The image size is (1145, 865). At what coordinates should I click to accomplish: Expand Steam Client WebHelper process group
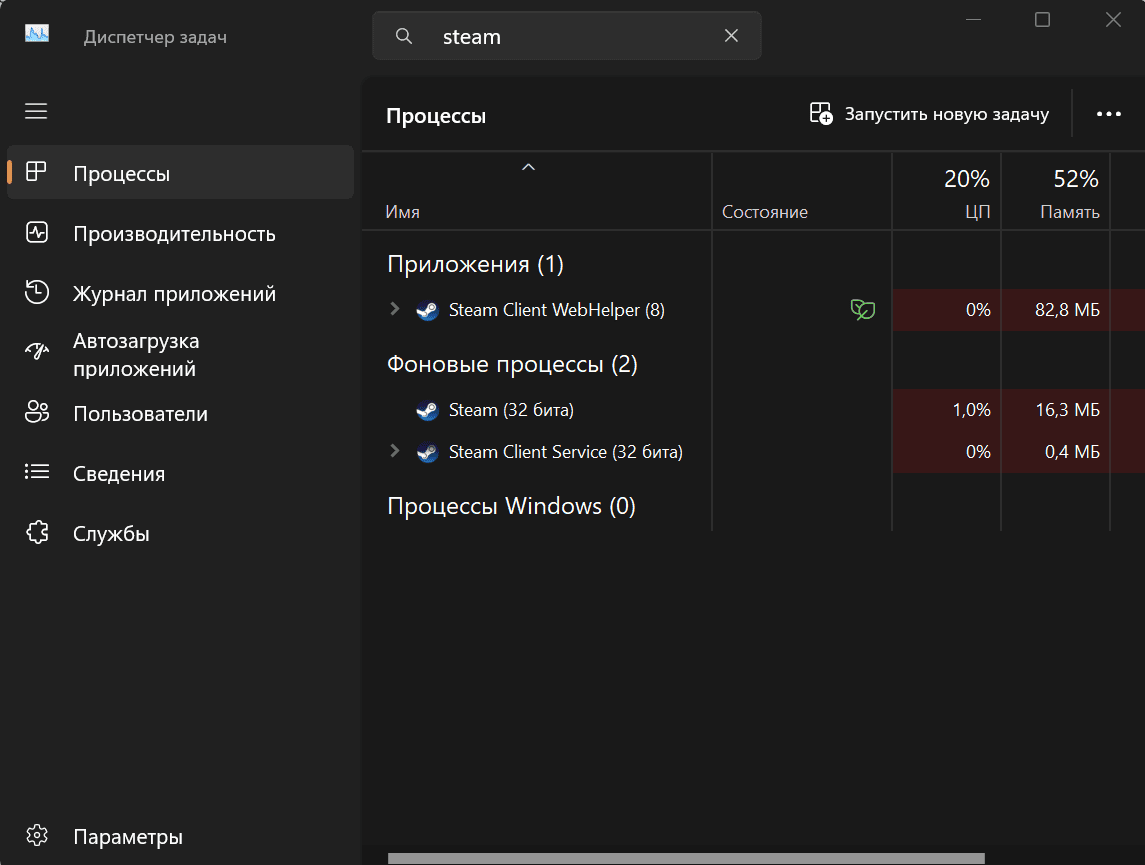point(394,309)
